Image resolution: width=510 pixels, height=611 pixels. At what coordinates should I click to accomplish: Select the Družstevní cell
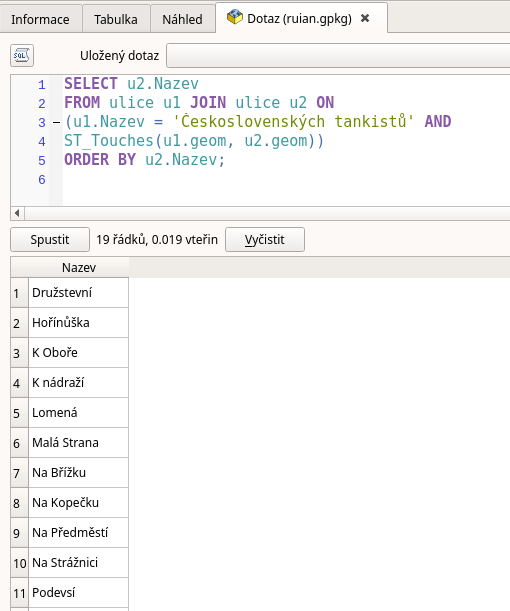[x=78, y=293]
